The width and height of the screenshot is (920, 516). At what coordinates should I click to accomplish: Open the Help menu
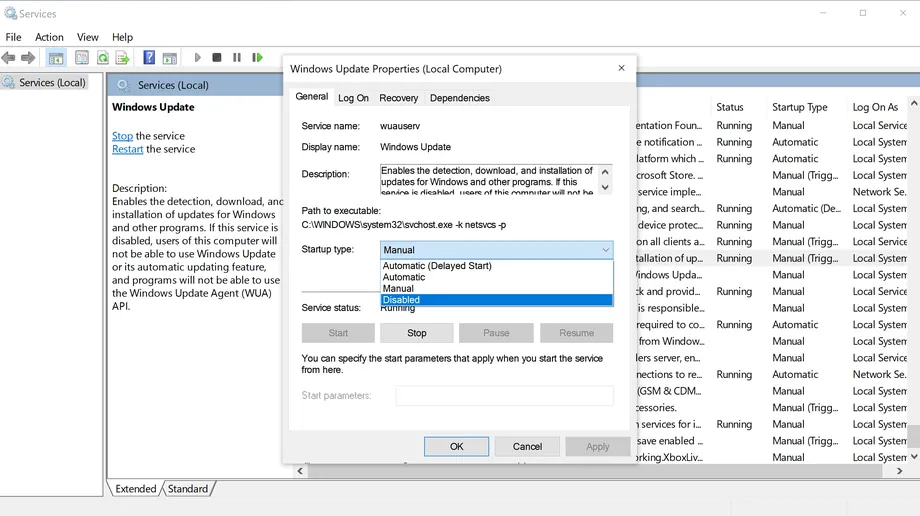tap(122, 37)
